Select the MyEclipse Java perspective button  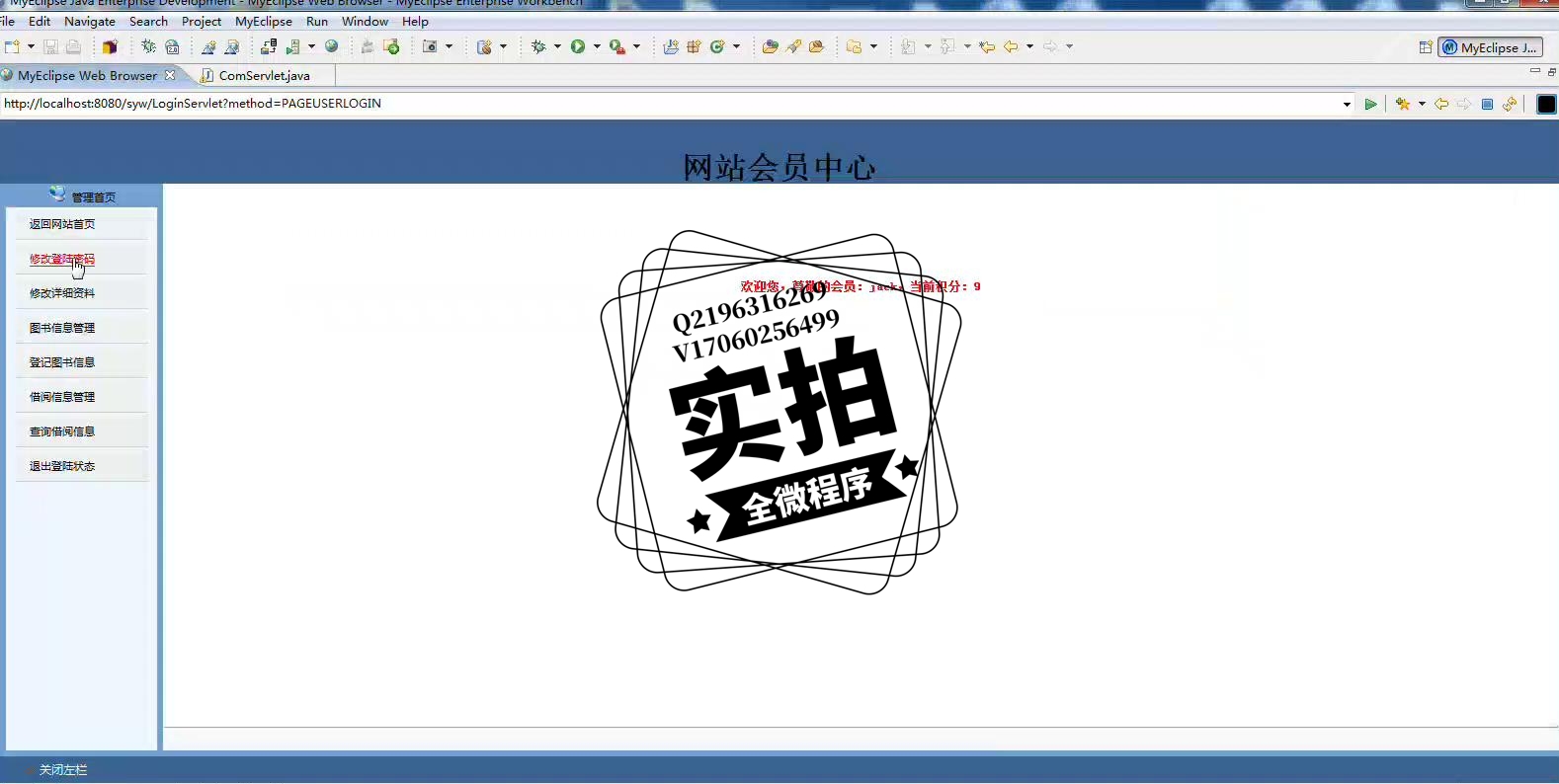pos(1490,47)
